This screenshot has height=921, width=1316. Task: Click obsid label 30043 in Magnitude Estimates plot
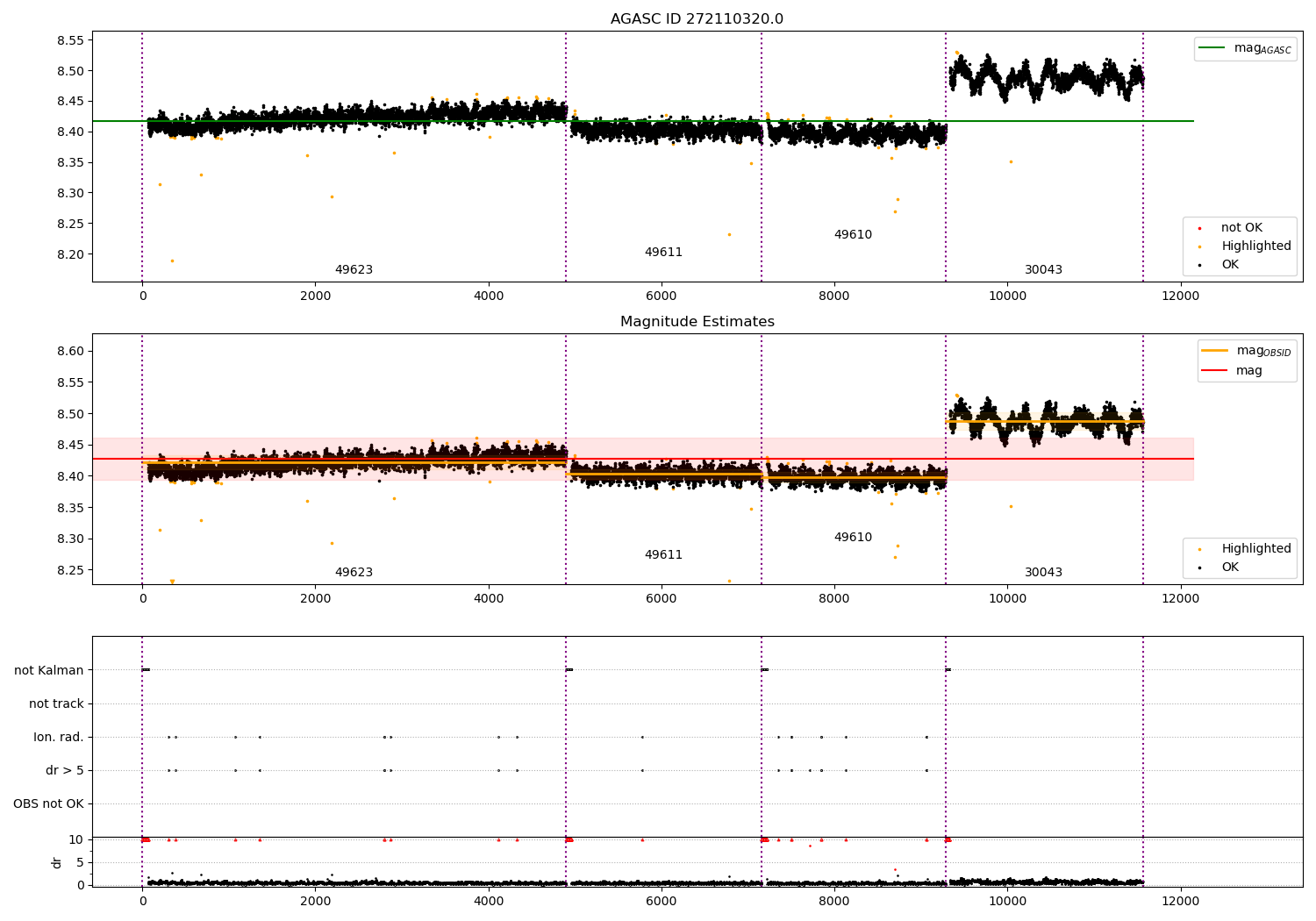[1043, 573]
